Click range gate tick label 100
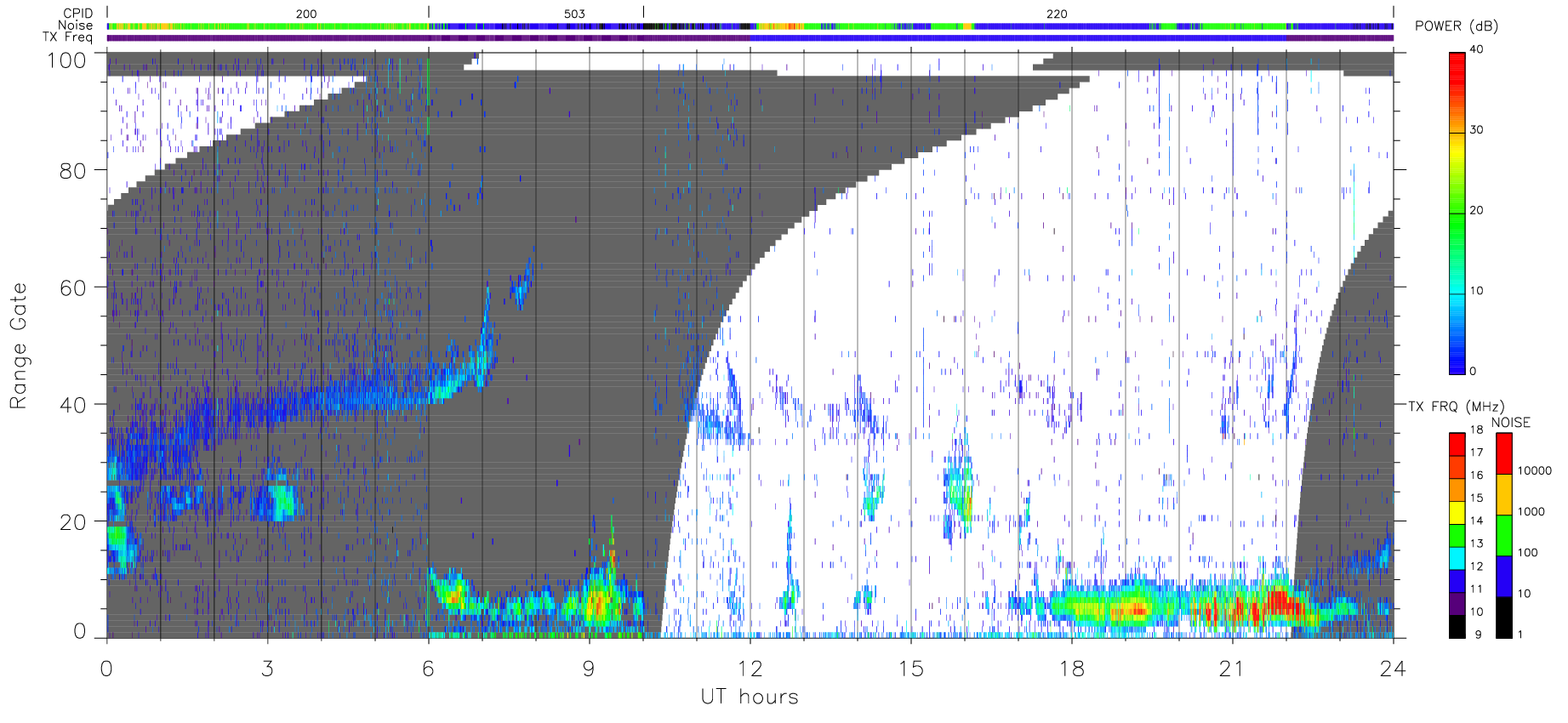This screenshot has height=723, width=1568. [66, 60]
